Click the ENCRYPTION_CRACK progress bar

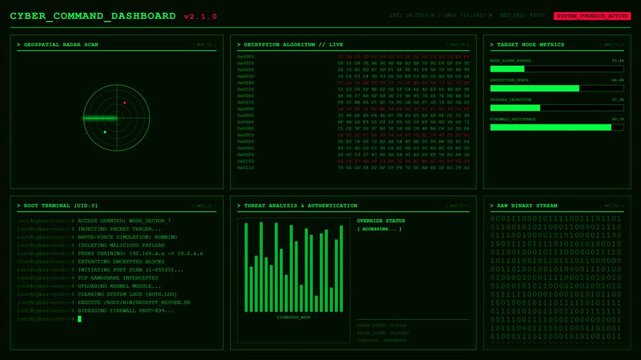point(557,88)
